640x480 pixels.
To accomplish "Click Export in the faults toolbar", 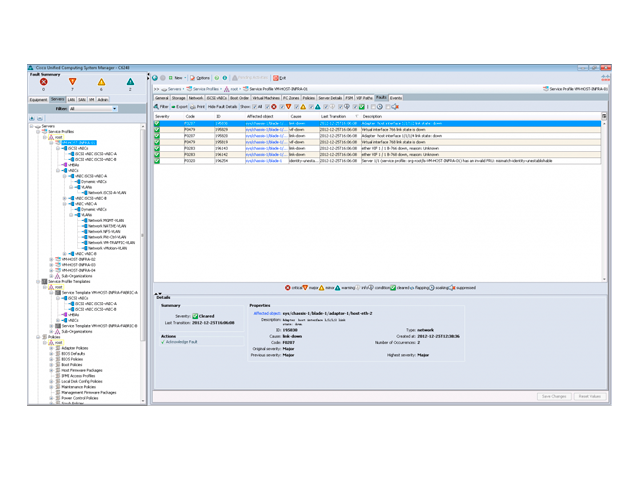I will (181, 106).
